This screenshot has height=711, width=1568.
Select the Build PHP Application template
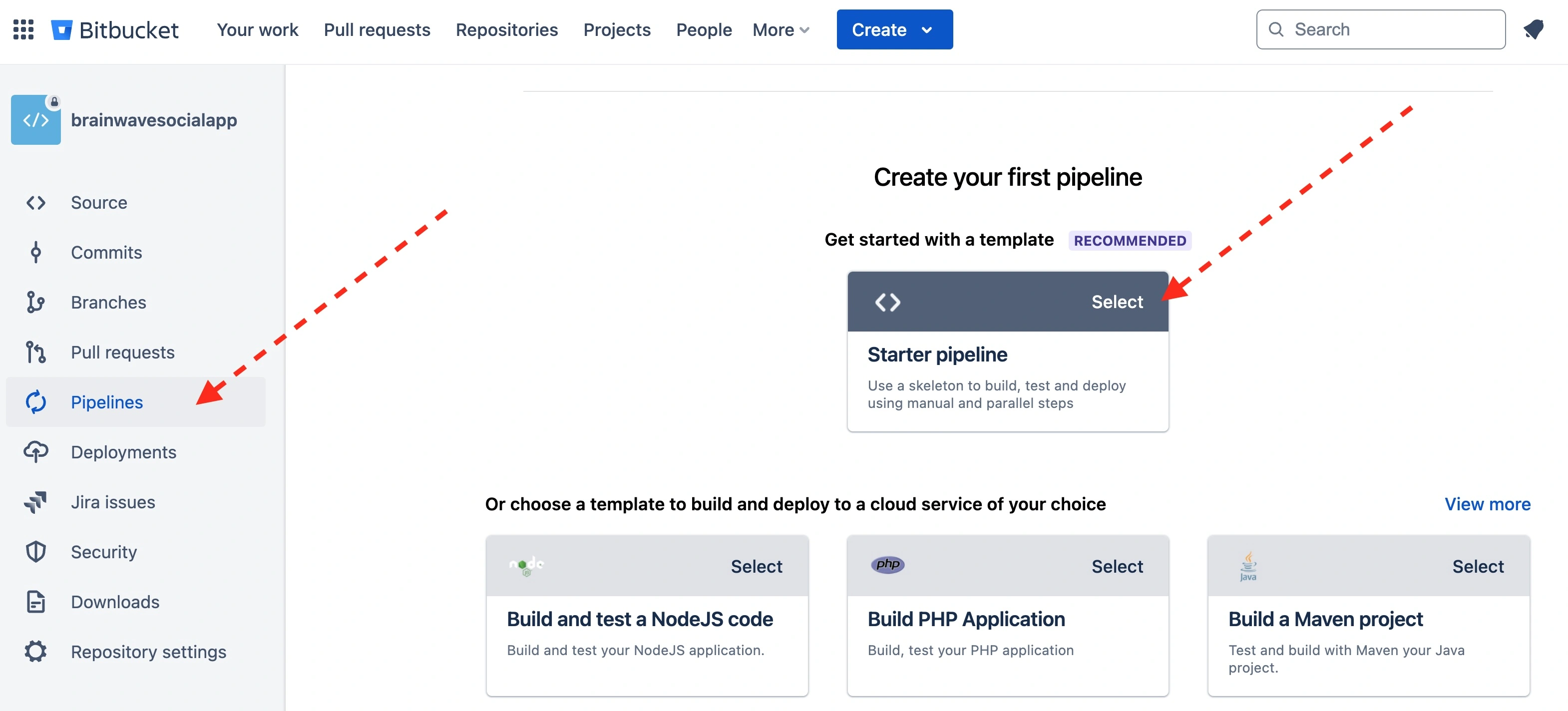(1117, 567)
